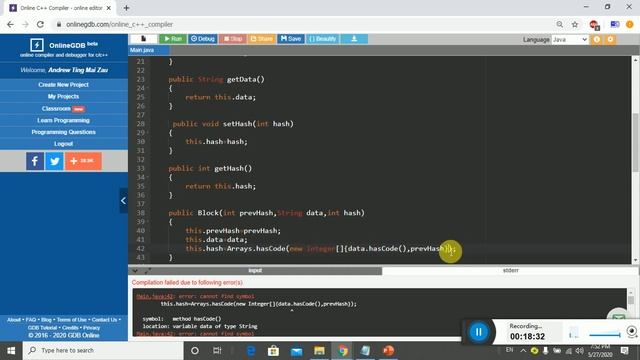Fold code block at line 24

tap(147, 88)
